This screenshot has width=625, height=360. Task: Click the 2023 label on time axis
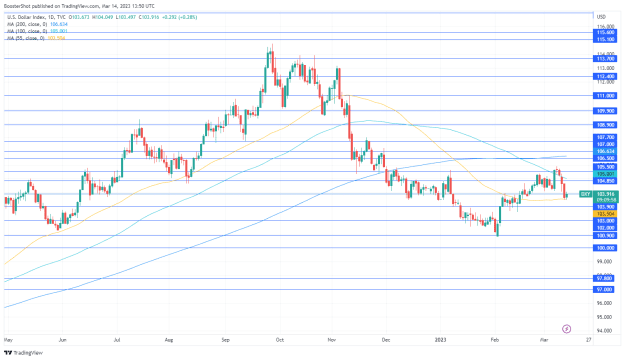(x=440, y=340)
